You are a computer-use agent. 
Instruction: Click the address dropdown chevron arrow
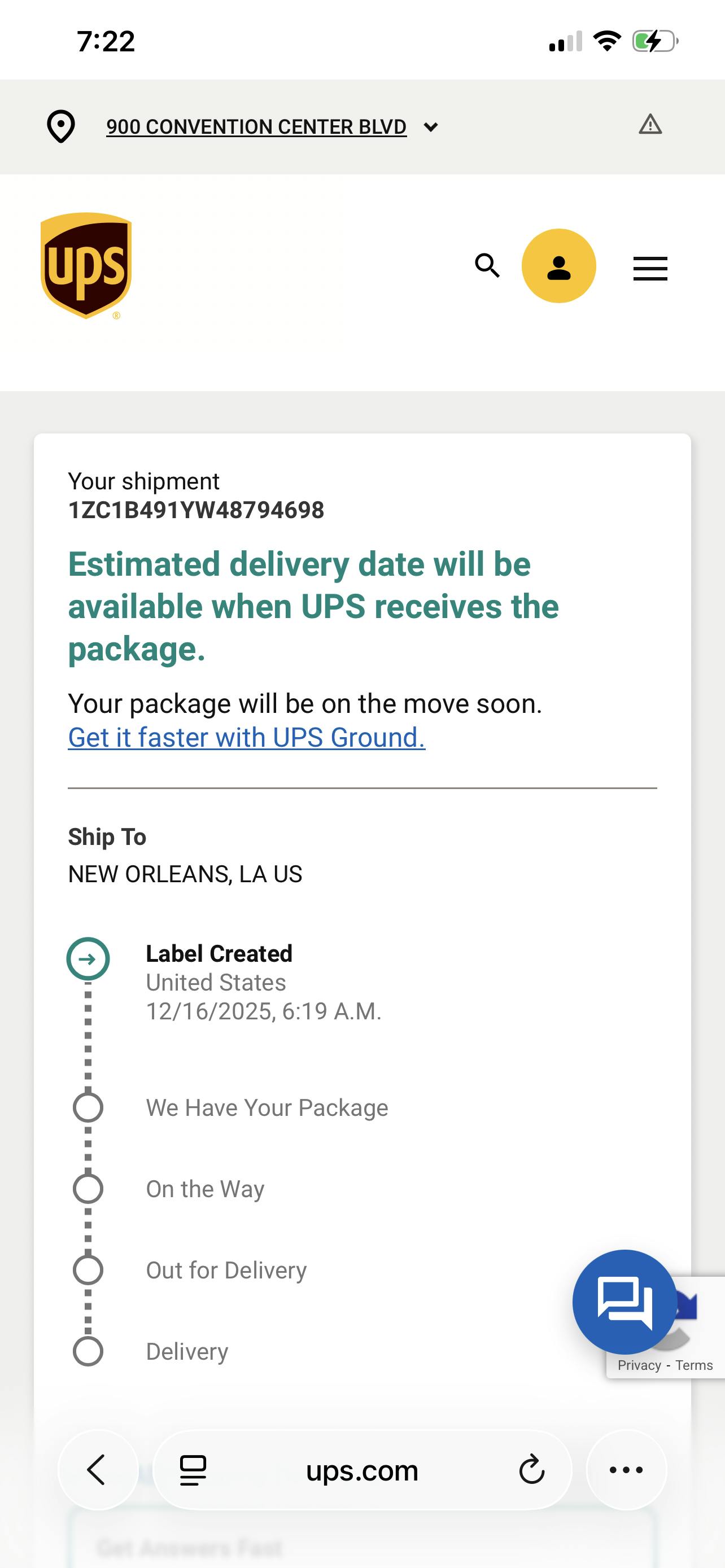click(431, 127)
